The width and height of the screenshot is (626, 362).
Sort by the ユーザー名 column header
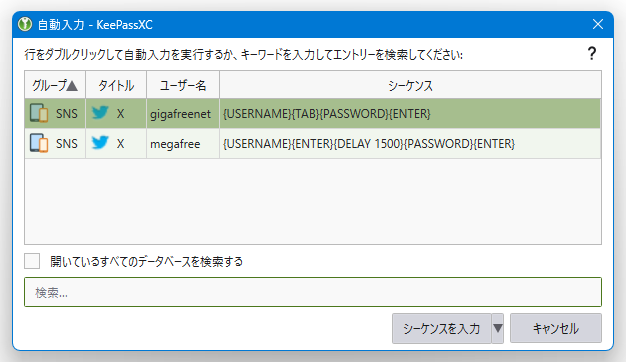click(x=183, y=85)
